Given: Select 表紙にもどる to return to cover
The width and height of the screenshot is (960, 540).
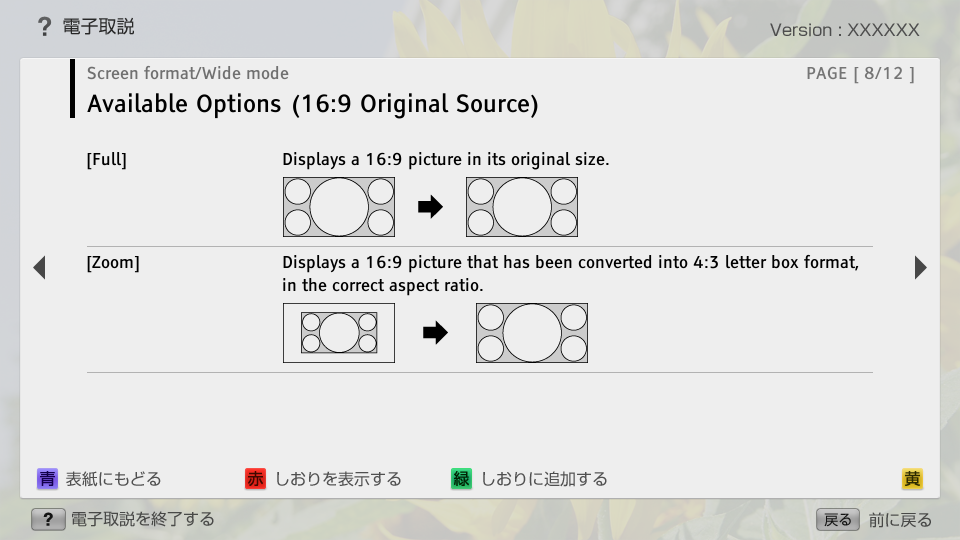Looking at the screenshot, I should point(112,479).
